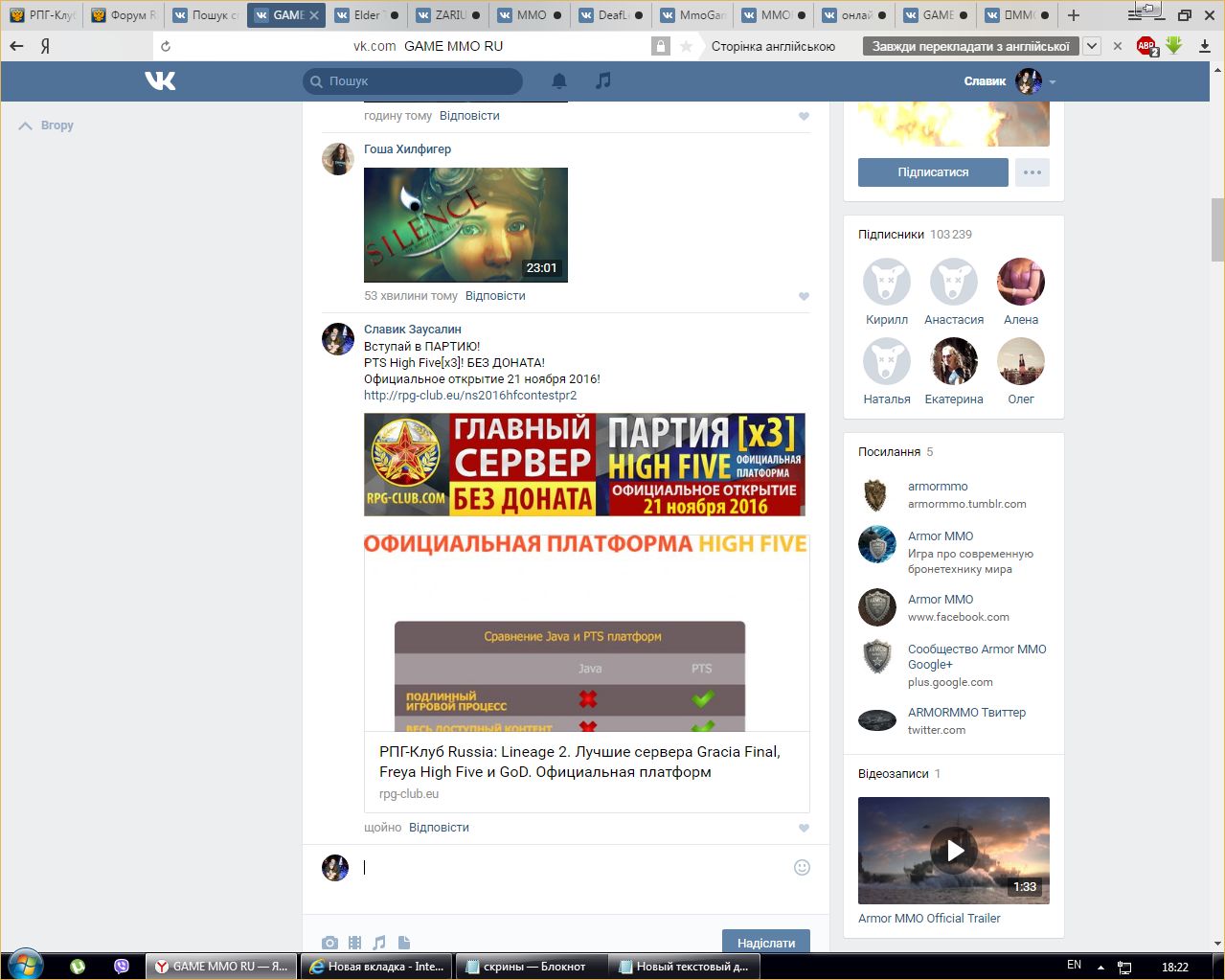
Task: Click 'Підписатися' subscribe button
Action: pos(933,172)
